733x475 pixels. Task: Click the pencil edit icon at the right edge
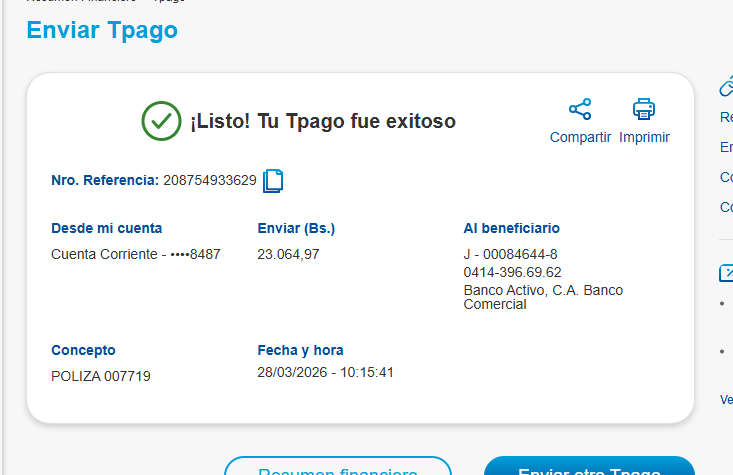click(x=726, y=272)
